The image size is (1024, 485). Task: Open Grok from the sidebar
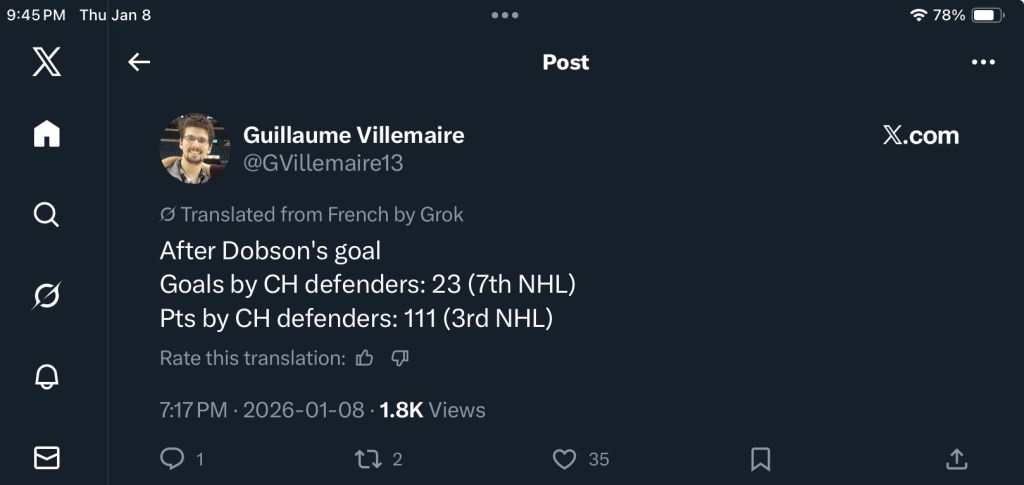coord(46,296)
